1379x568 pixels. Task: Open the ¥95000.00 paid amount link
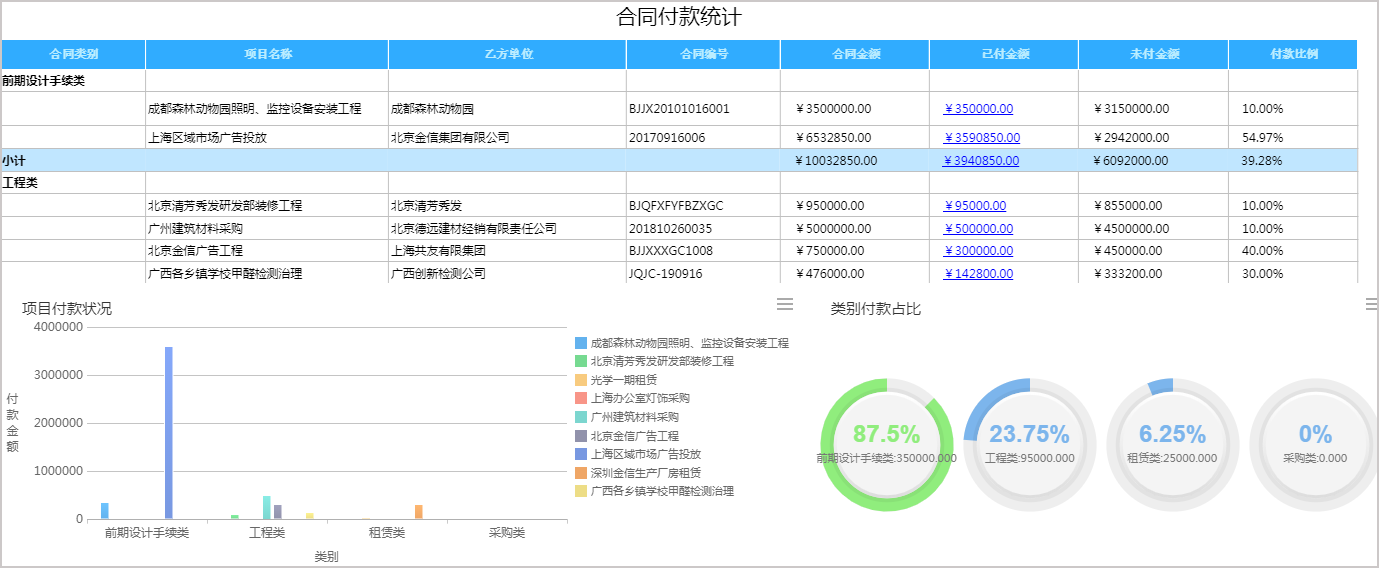click(x=975, y=205)
